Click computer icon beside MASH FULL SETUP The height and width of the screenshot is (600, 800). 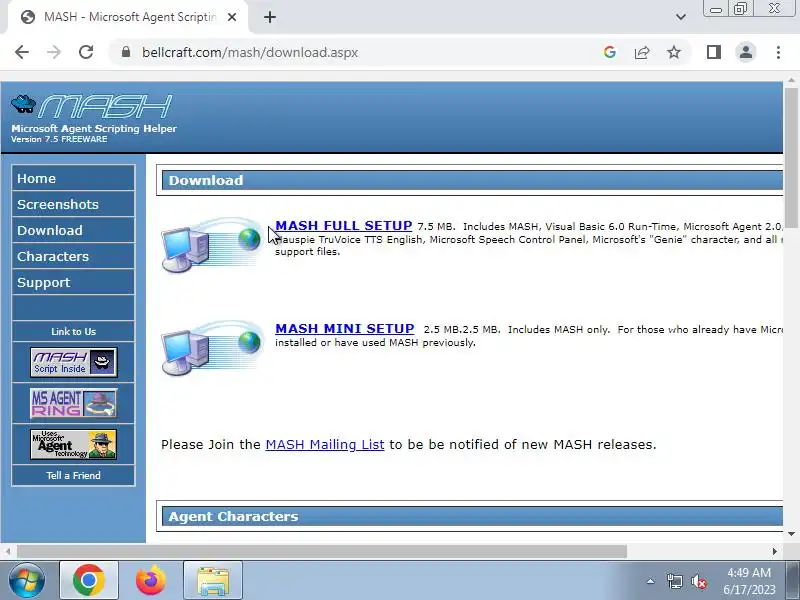point(211,245)
